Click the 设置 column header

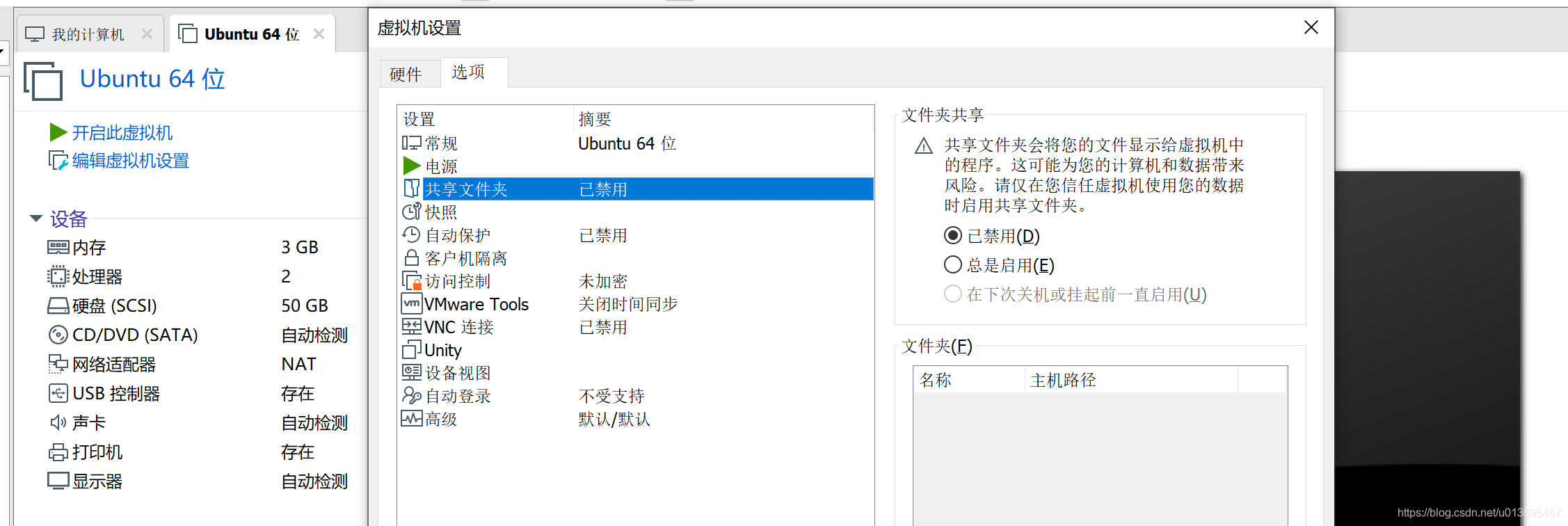pos(486,119)
